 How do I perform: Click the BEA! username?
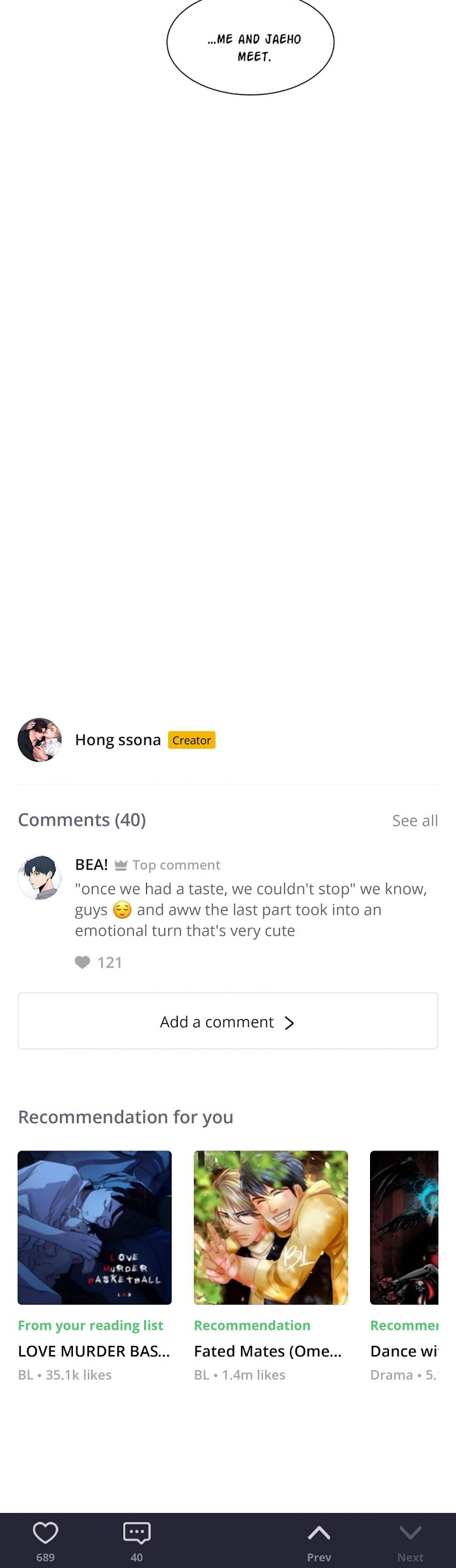(x=91, y=865)
